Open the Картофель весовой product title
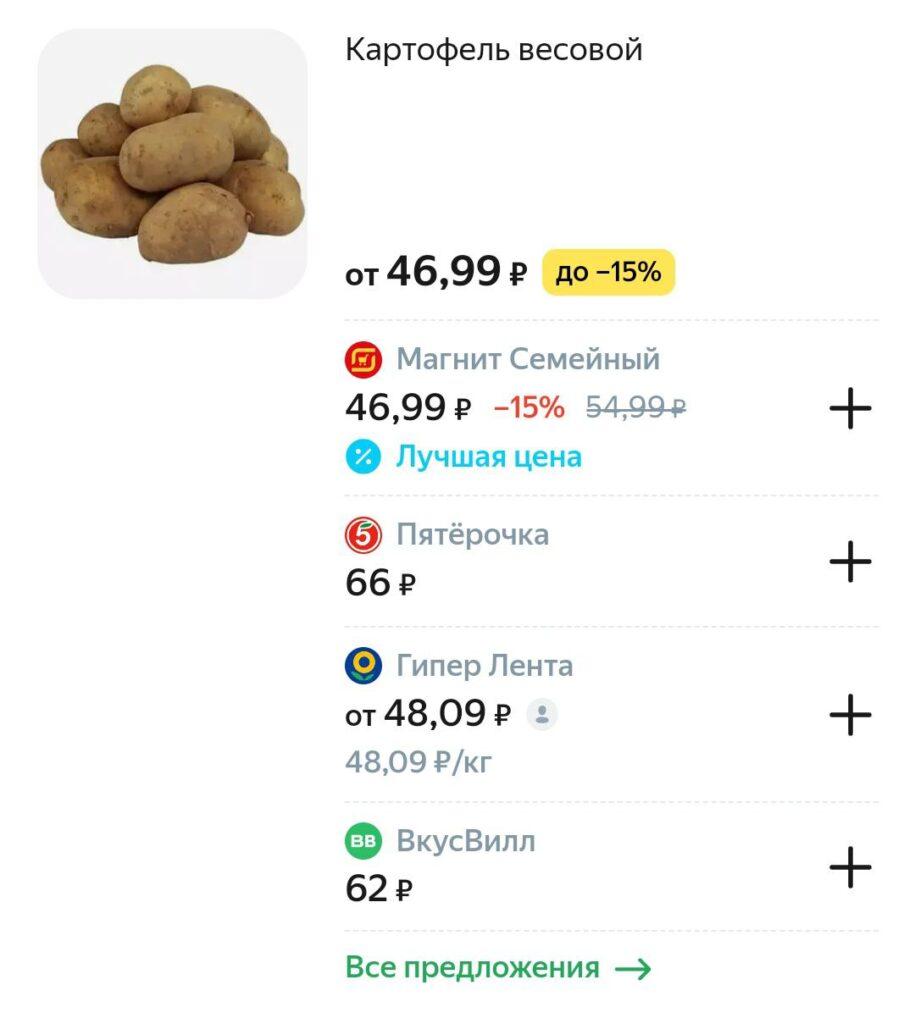Viewport: 915px width, 1024px height. click(494, 50)
